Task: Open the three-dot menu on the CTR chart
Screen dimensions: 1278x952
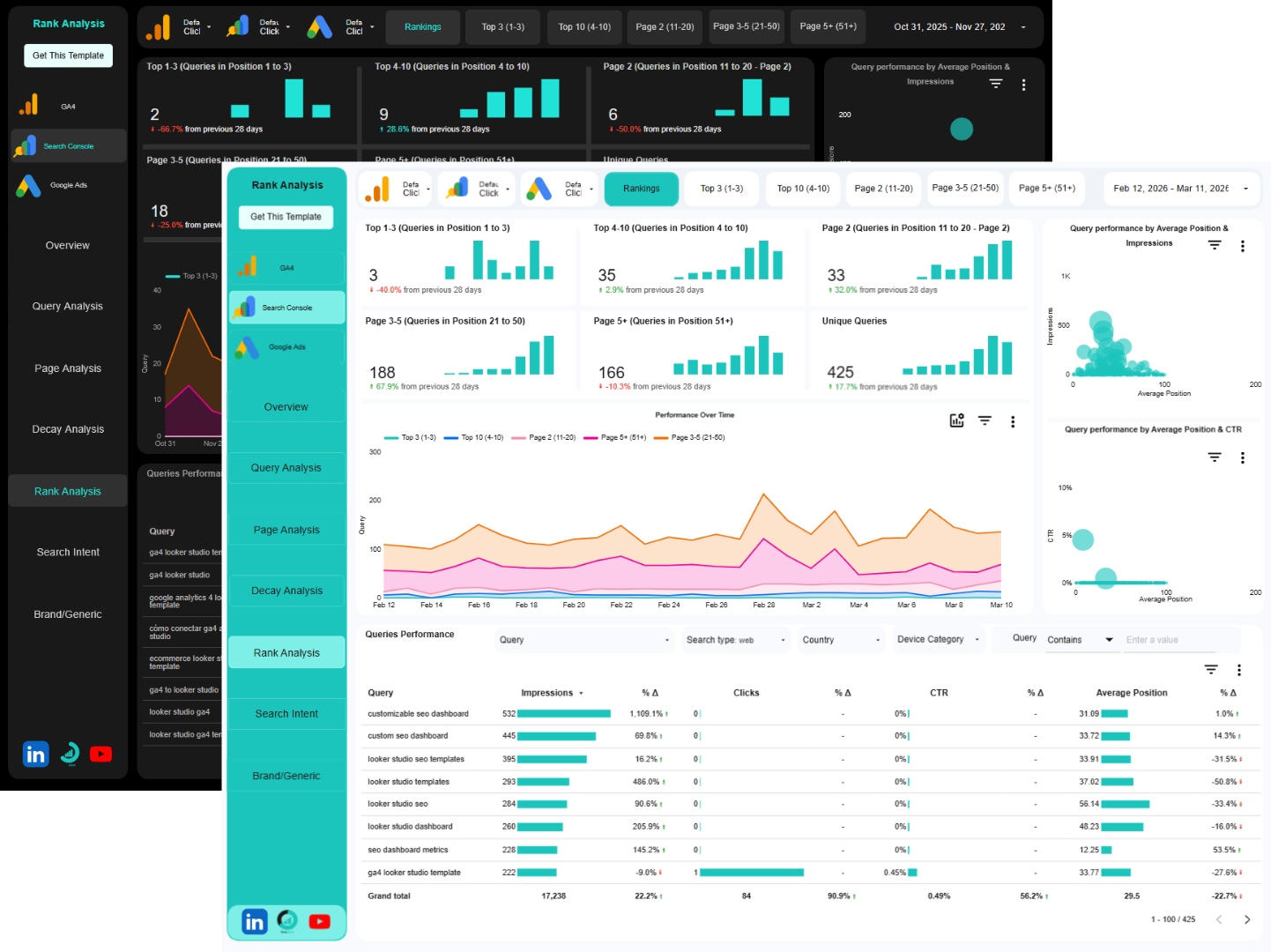Action: [1243, 457]
